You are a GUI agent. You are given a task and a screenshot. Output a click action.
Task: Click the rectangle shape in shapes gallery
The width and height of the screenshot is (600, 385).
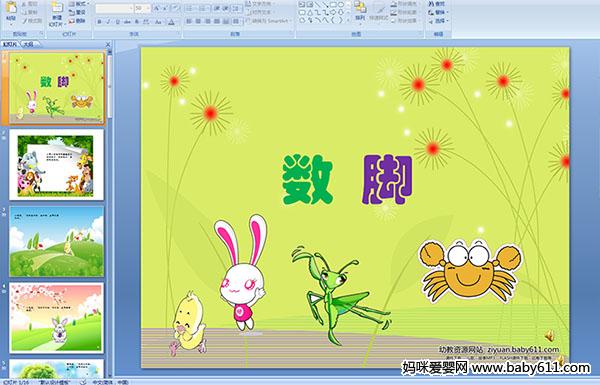tap(333, 5)
